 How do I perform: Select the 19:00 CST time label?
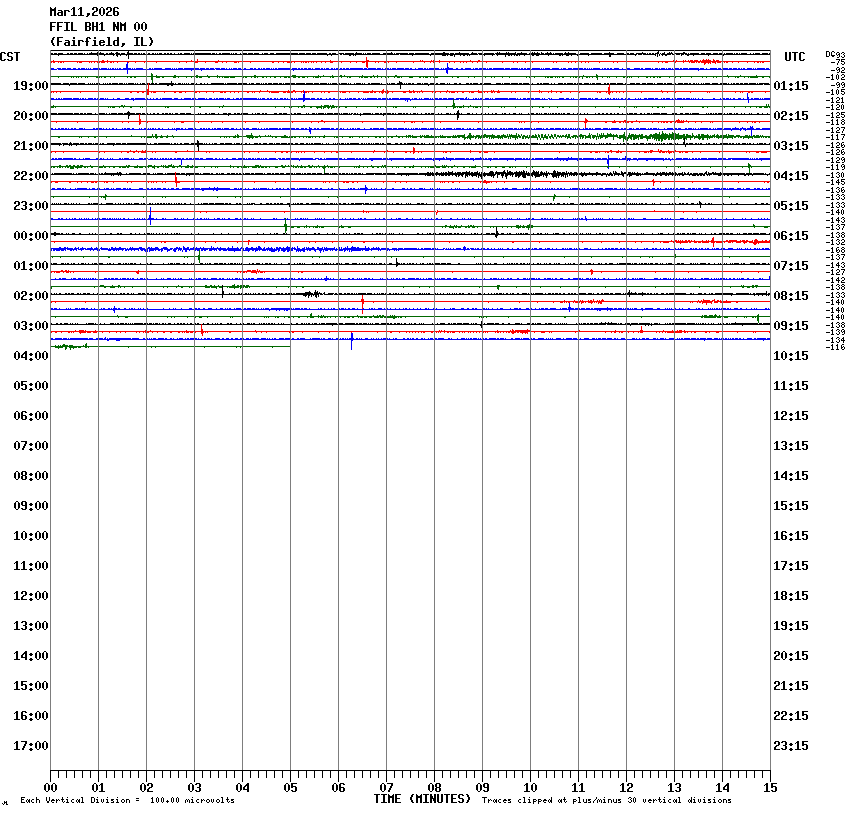coord(30,86)
